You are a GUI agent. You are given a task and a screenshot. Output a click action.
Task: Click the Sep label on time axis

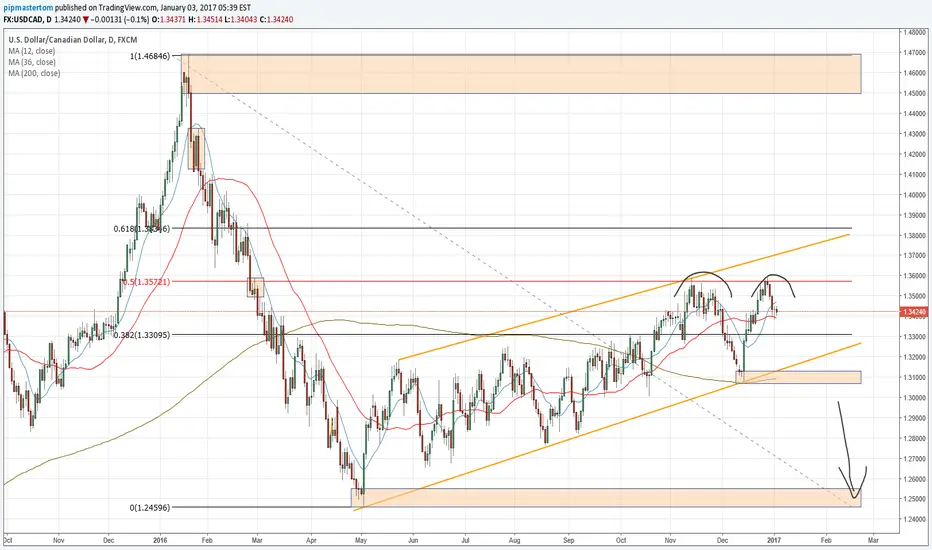point(569,540)
